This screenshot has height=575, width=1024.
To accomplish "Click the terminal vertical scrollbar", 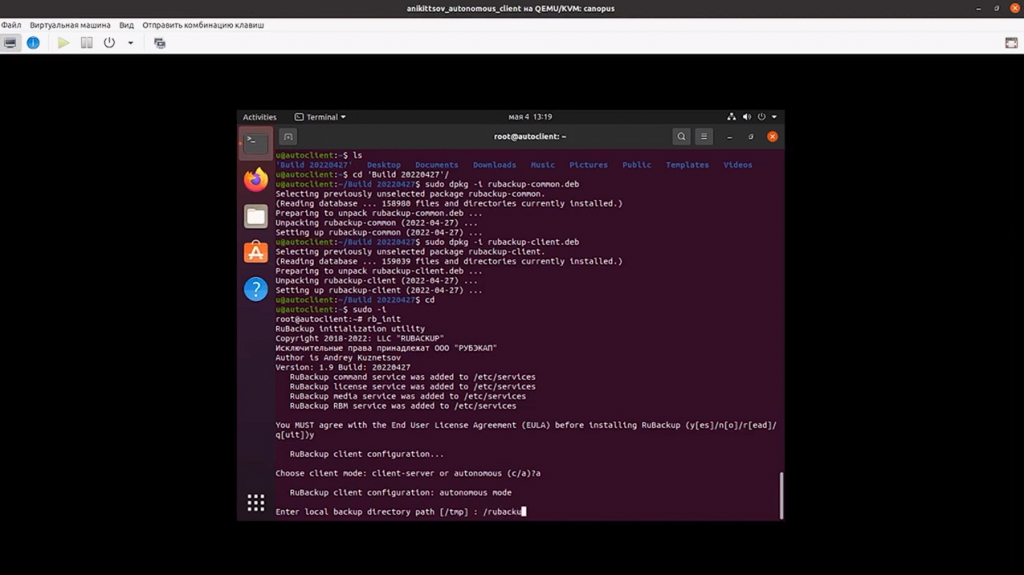I will [781, 495].
